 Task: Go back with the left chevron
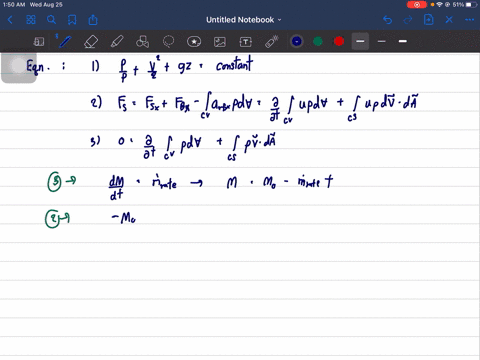pyautogui.click(x=10, y=20)
